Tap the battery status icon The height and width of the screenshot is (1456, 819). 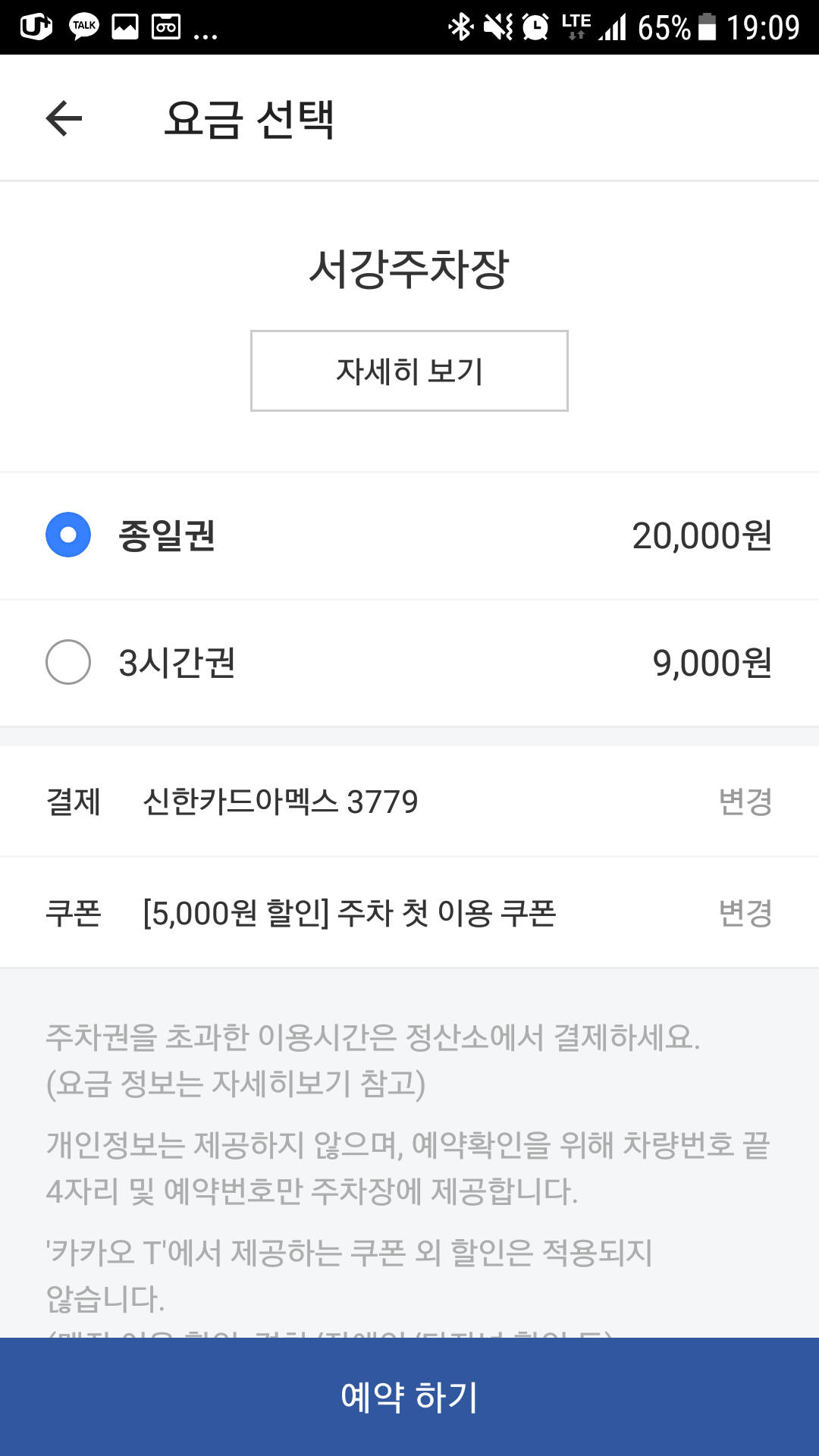click(707, 27)
